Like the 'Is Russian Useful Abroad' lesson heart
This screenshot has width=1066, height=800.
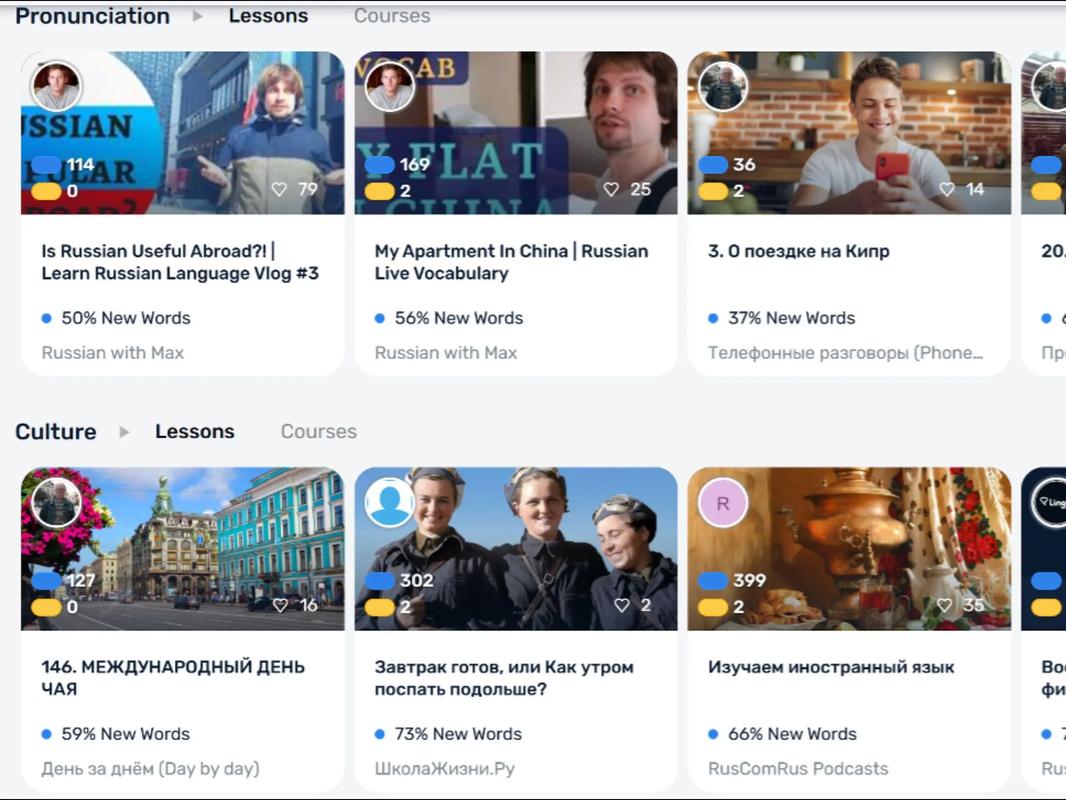(x=279, y=190)
